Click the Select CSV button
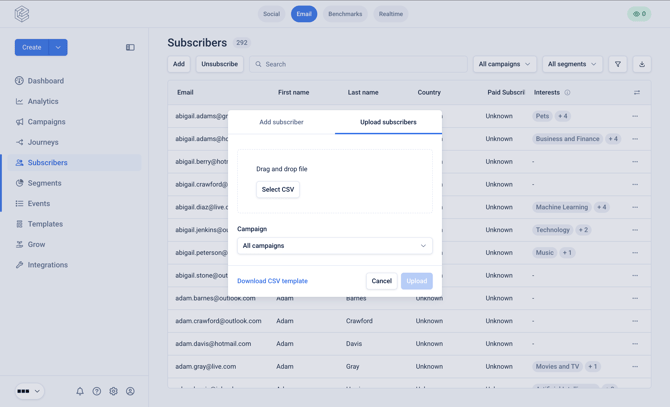The height and width of the screenshot is (407, 670). point(278,190)
